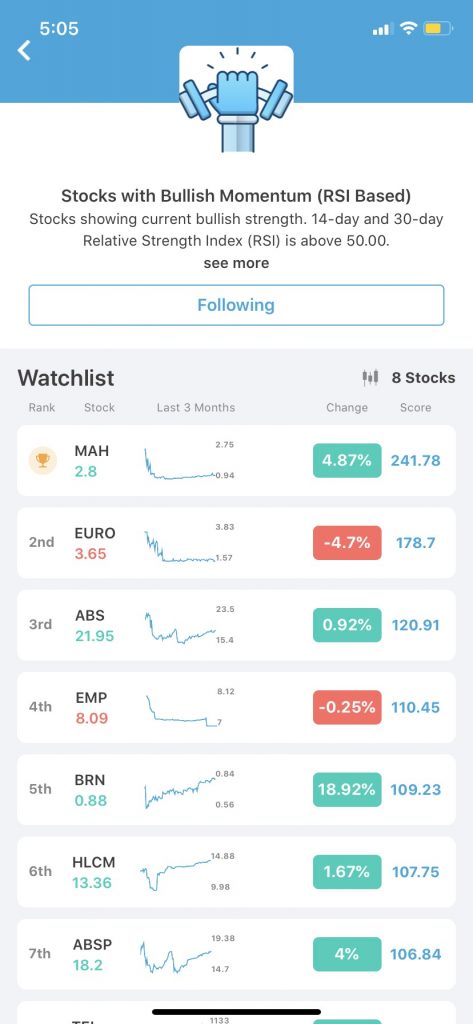Open the BRN 18.92% change badge

(347, 790)
